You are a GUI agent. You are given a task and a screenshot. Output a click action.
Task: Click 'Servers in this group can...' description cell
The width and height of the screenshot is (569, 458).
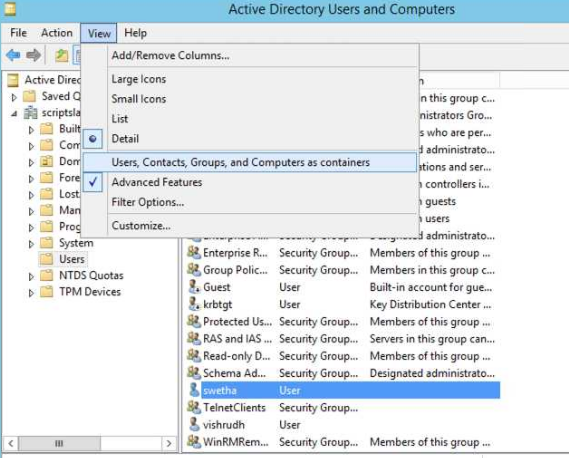tap(432, 339)
